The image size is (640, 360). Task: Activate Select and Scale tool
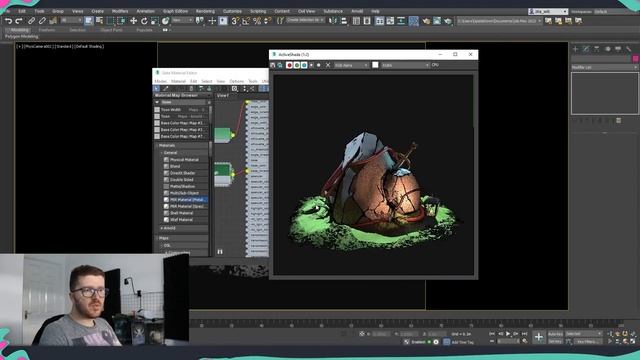154,20
